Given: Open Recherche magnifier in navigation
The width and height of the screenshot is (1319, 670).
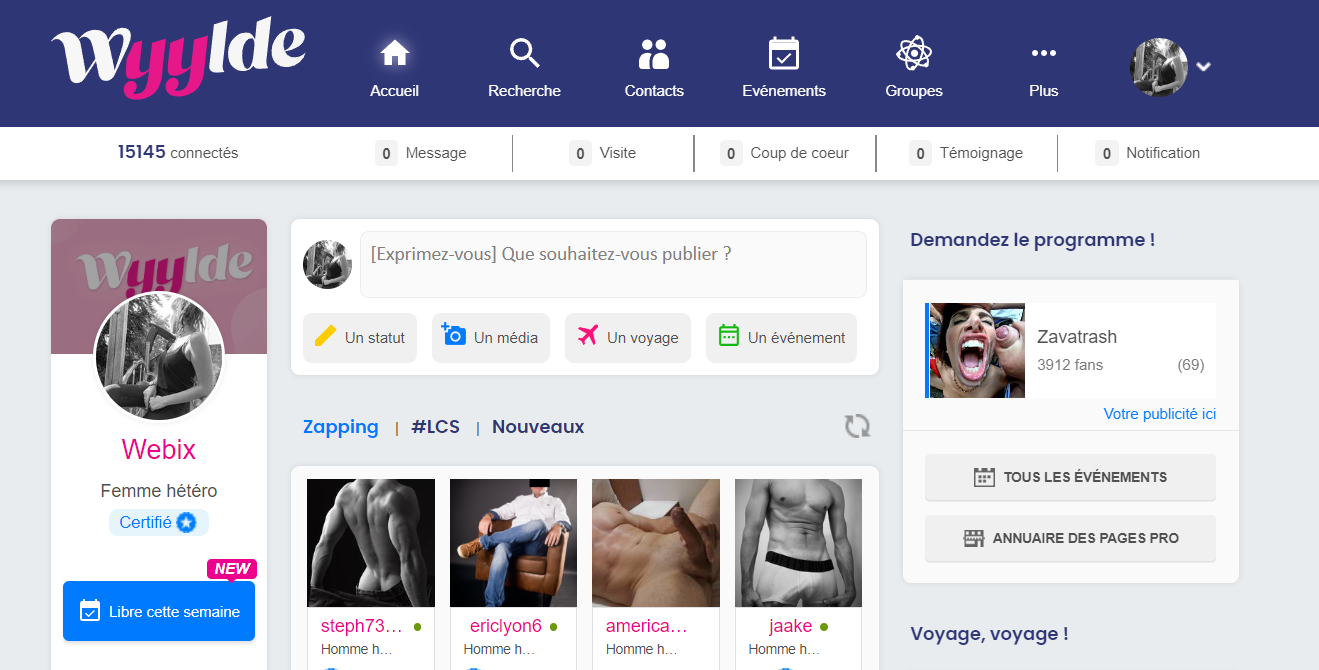Looking at the screenshot, I should (x=524, y=68).
